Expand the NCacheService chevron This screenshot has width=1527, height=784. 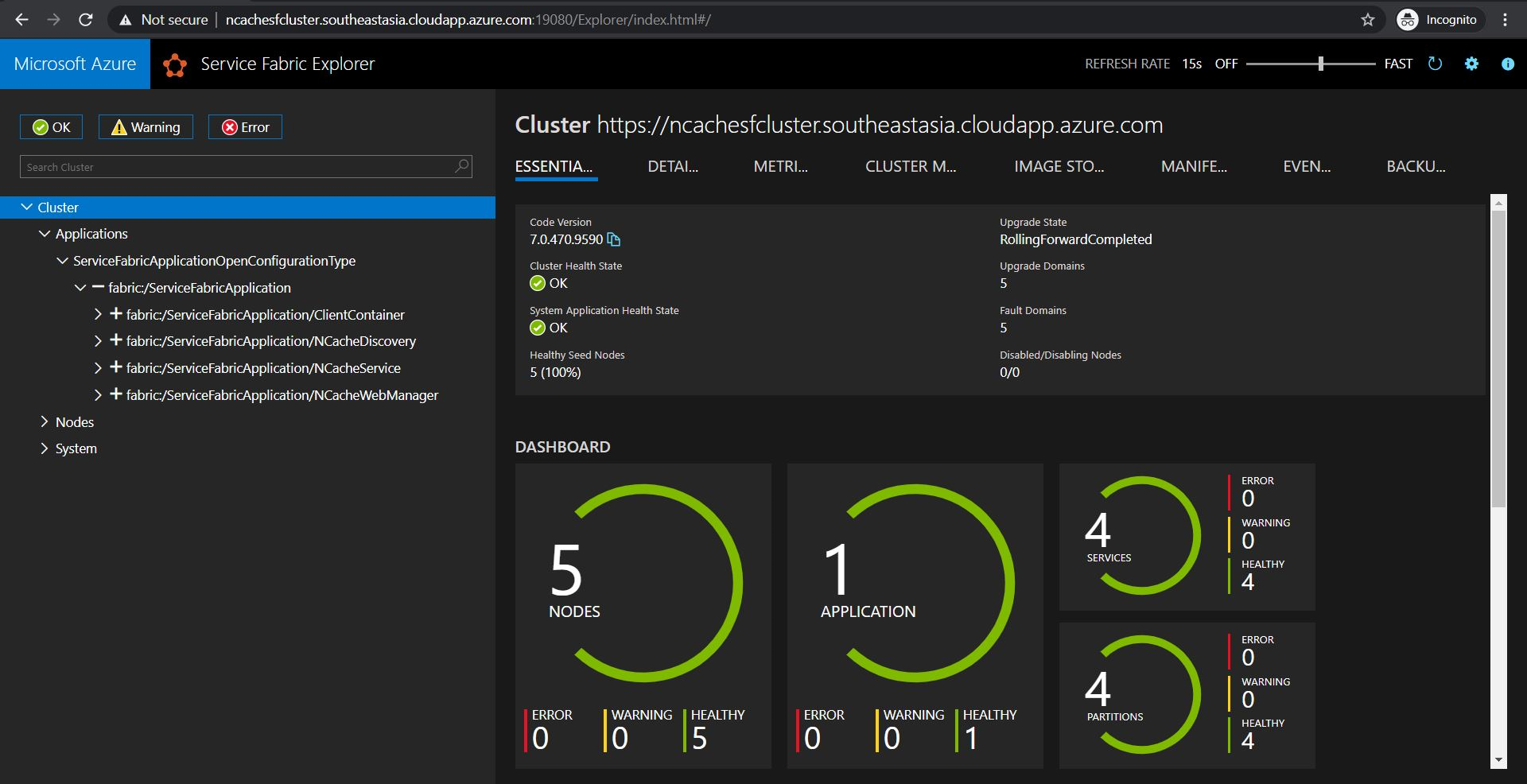98,367
